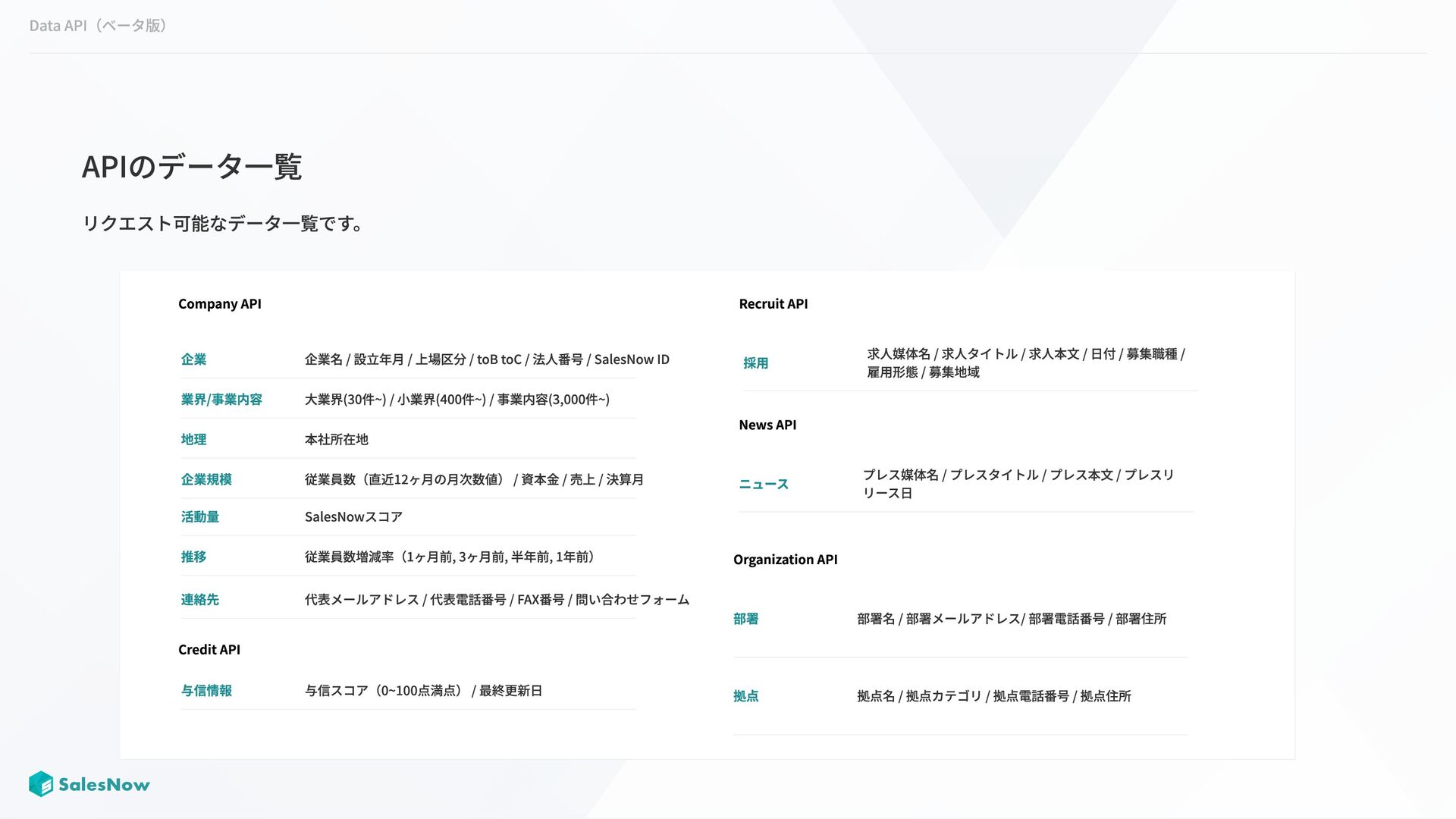This screenshot has height=819, width=1456.
Task: Click the 拠点 category label
Action: coord(745,696)
